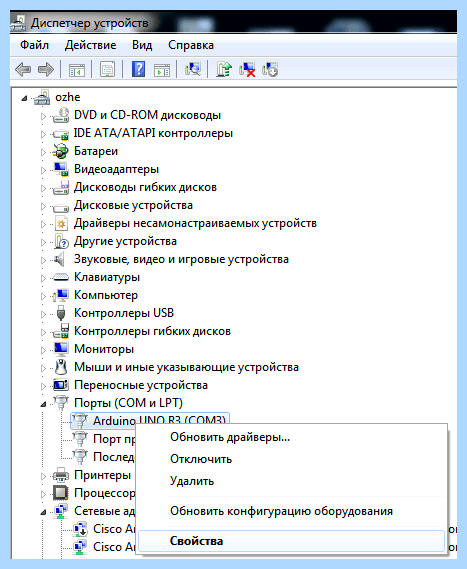
Task: Click the Контроллеры USB plug icon
Action: [x=61, y=313]
